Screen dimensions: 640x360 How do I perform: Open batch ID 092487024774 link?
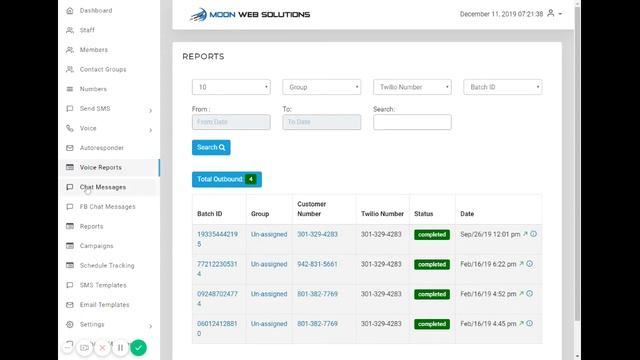(x=217, y=299)
